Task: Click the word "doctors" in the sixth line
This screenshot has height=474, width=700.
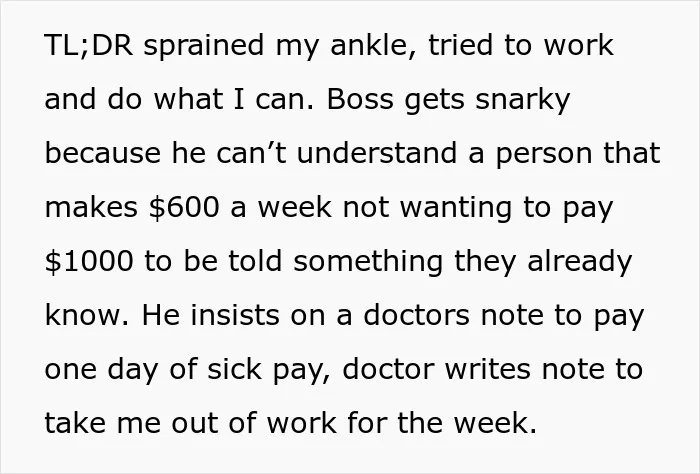Action: [x=417, y=316]
